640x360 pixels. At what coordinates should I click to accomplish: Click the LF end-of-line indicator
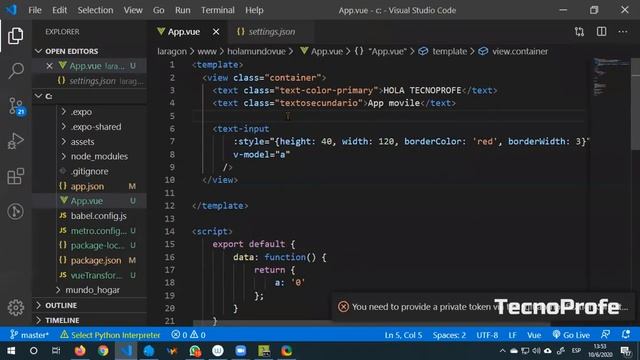click(512, 335)
